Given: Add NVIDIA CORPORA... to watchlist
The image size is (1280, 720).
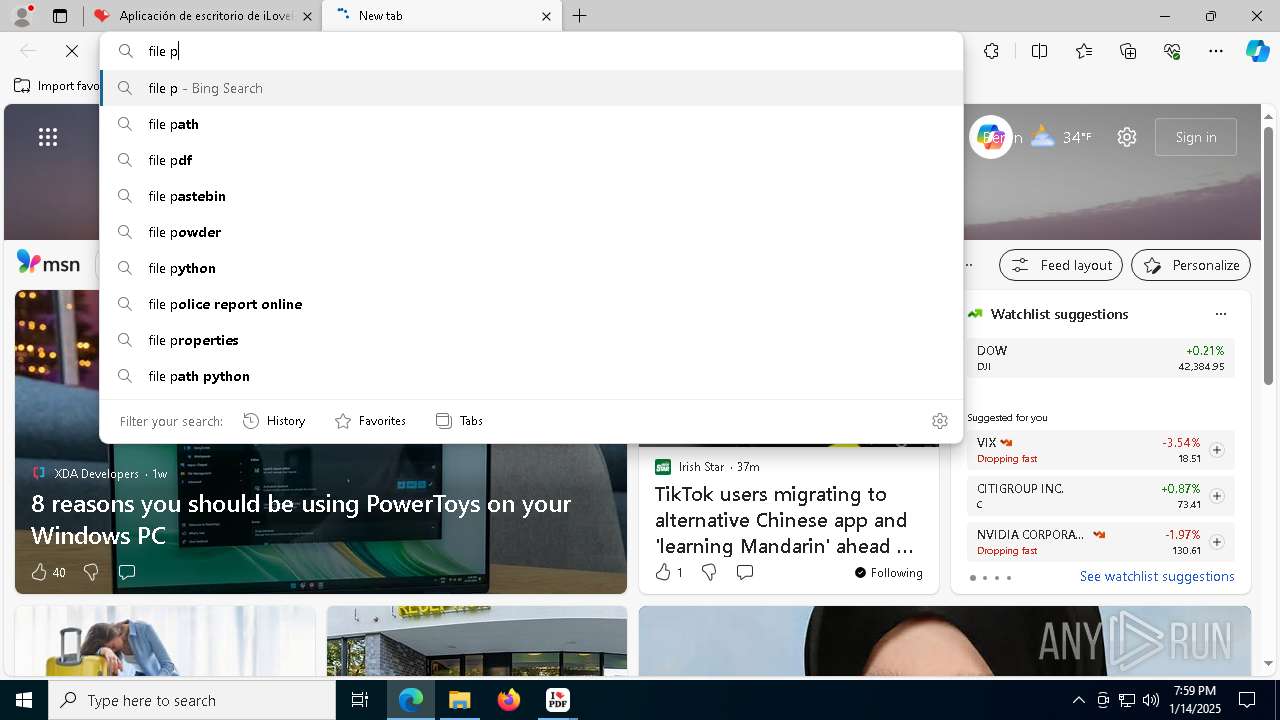Looking at the screenshot, I should [x=1217, y=542].
